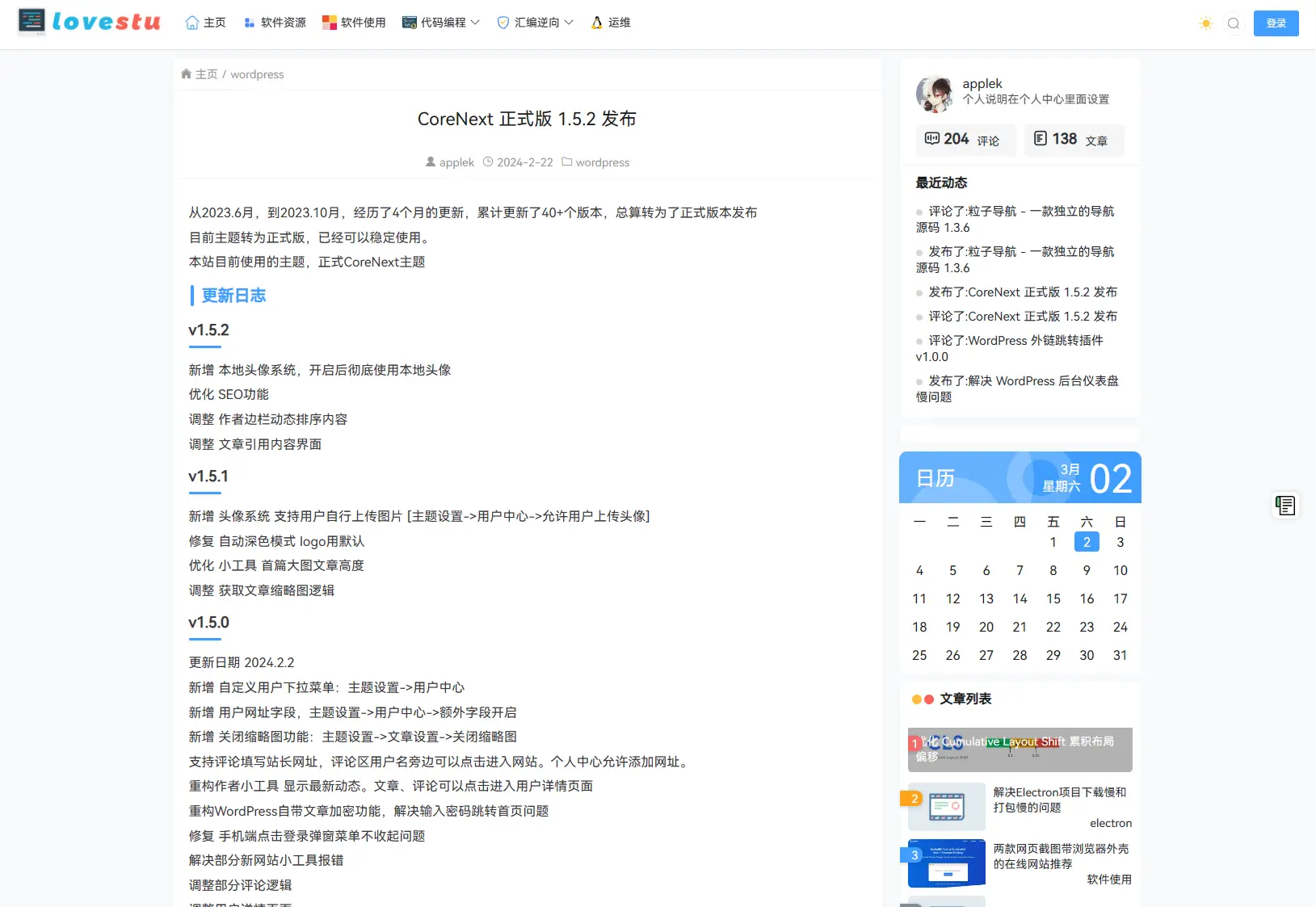Viewport: 1316px width, 907px height.
Task: Expand the 代码编程 dropdown menu
Action: (477, 23)
